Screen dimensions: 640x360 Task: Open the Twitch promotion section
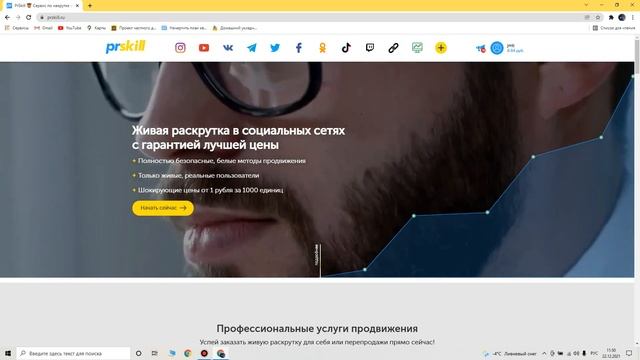click(370, 48)
